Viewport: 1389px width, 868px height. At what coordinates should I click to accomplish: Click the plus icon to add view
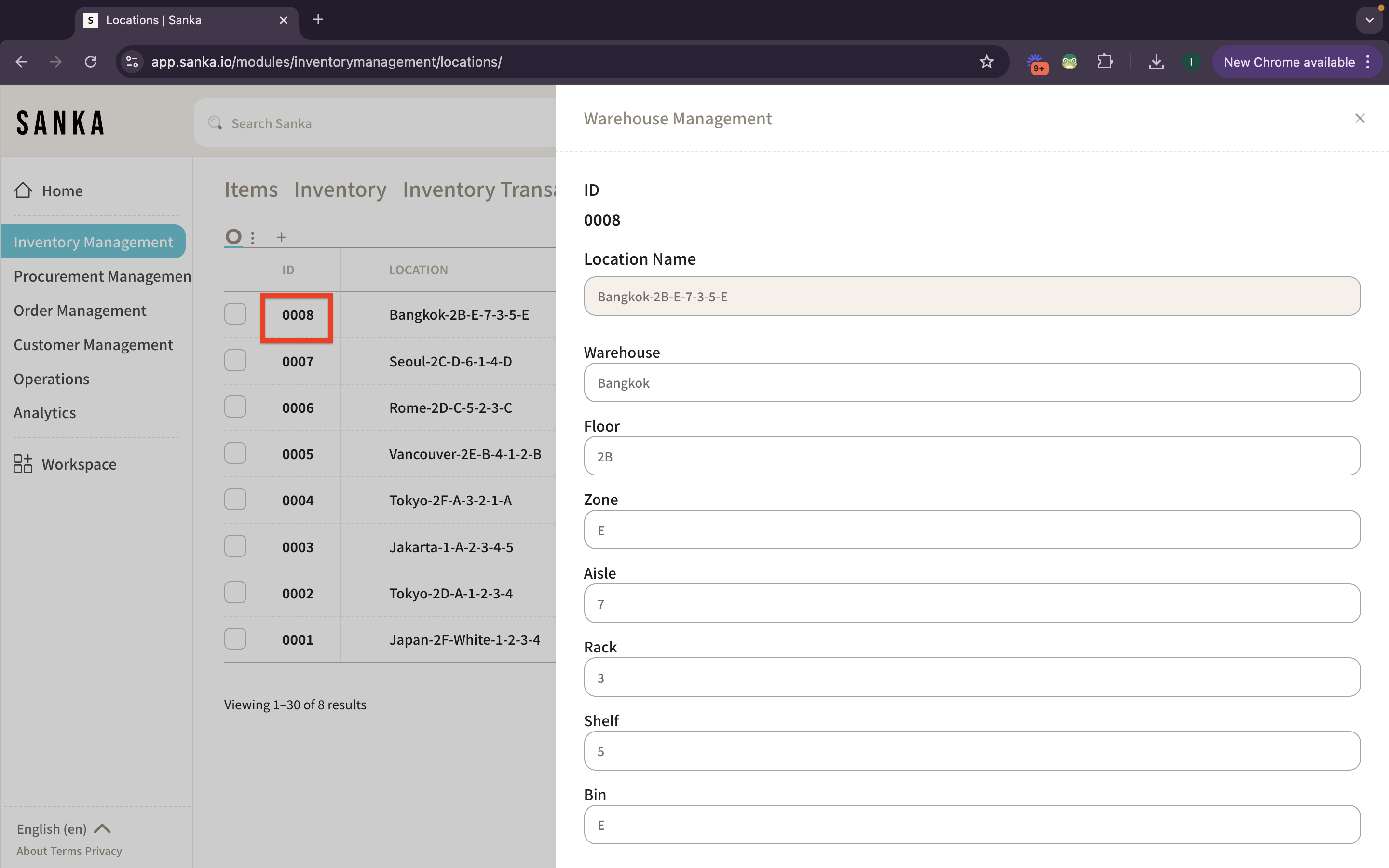pos(281,237)
